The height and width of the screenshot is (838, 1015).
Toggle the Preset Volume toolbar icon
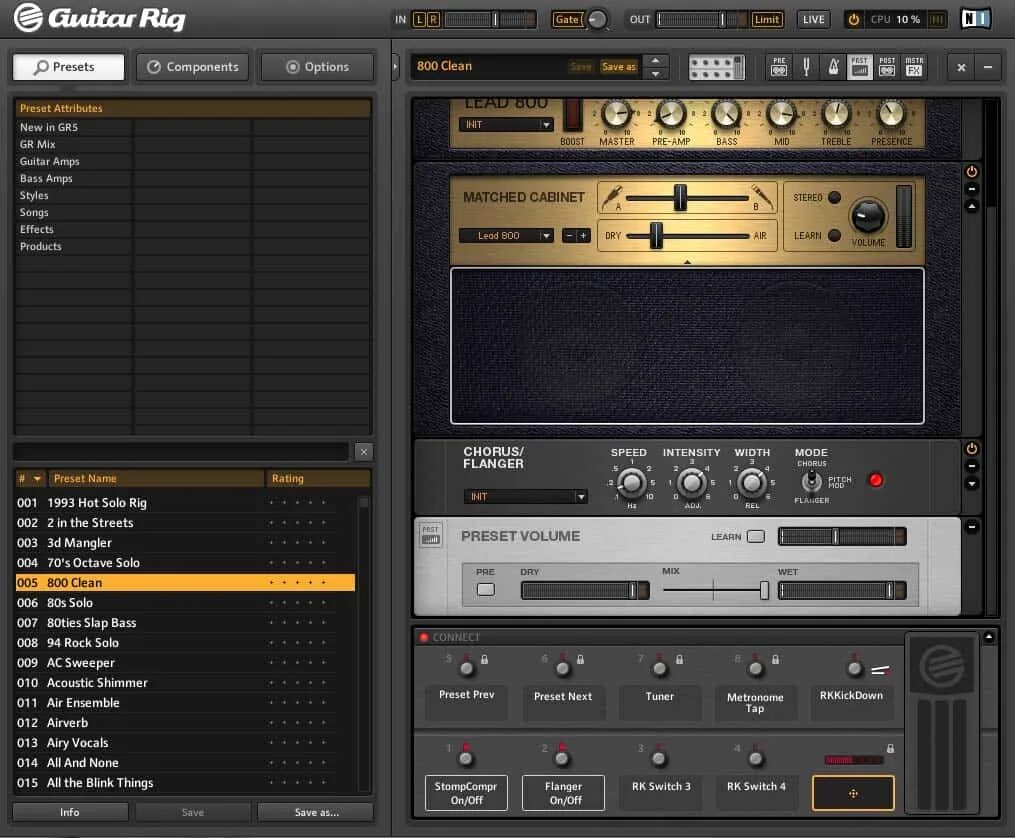point(860,67)
